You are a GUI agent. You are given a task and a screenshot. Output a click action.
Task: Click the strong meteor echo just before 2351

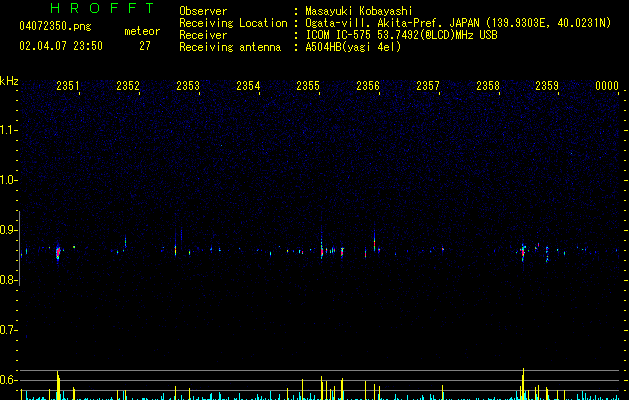point(58,252)
